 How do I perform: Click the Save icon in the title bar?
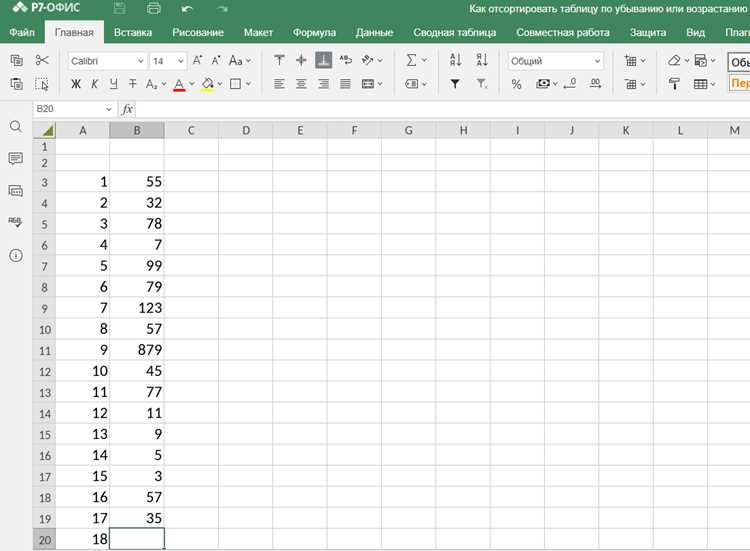120,8
